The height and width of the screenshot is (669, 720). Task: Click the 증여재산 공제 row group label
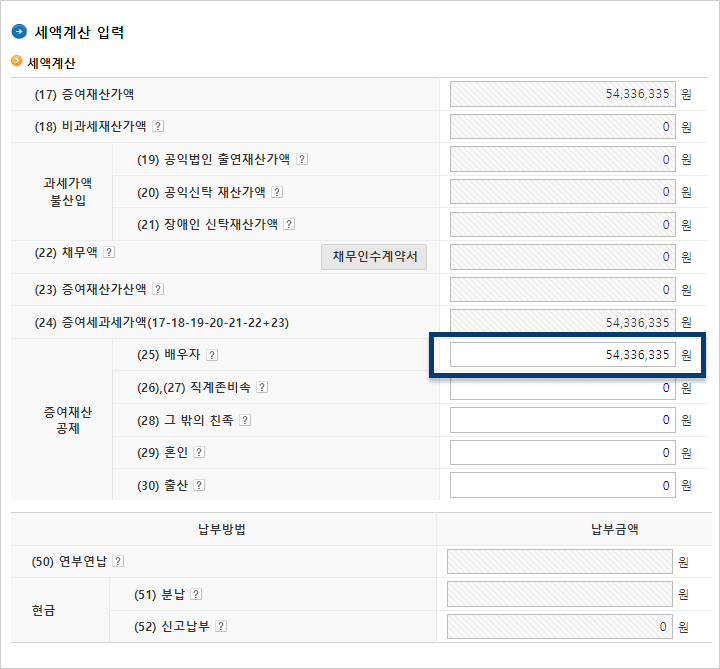coord(68,420)
